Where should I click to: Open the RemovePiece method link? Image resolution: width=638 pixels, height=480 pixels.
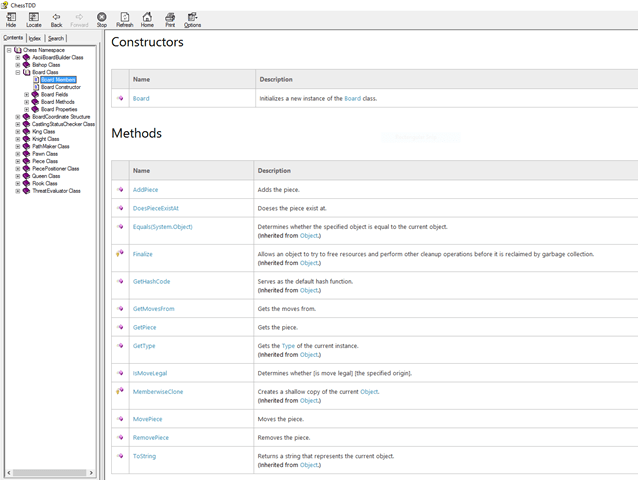coord(151,438)
